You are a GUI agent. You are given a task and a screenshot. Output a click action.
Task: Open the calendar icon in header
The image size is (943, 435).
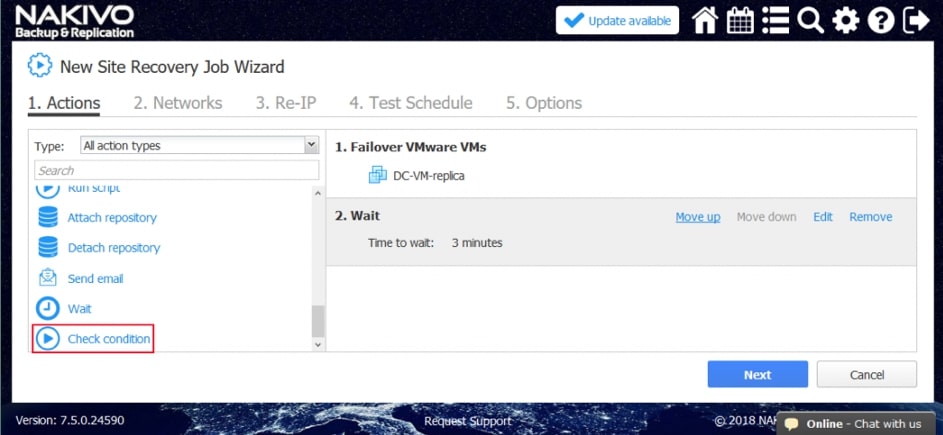[x=740, y=20]
